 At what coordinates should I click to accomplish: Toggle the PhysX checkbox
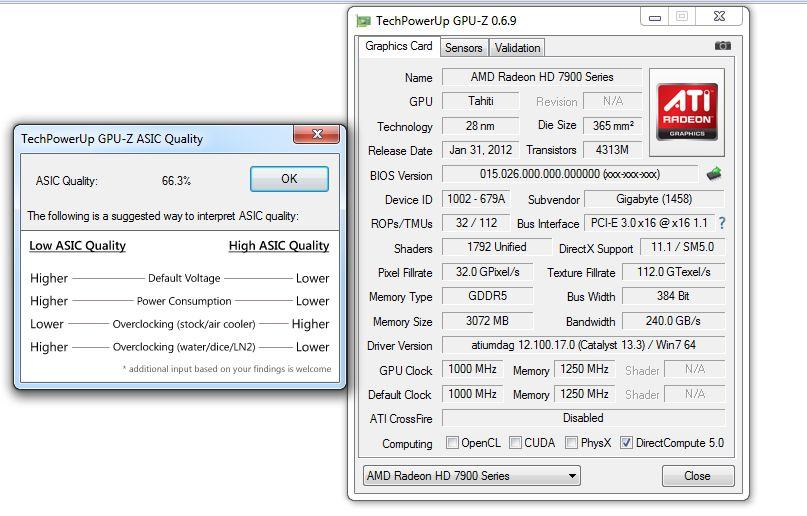coord(571,442)
